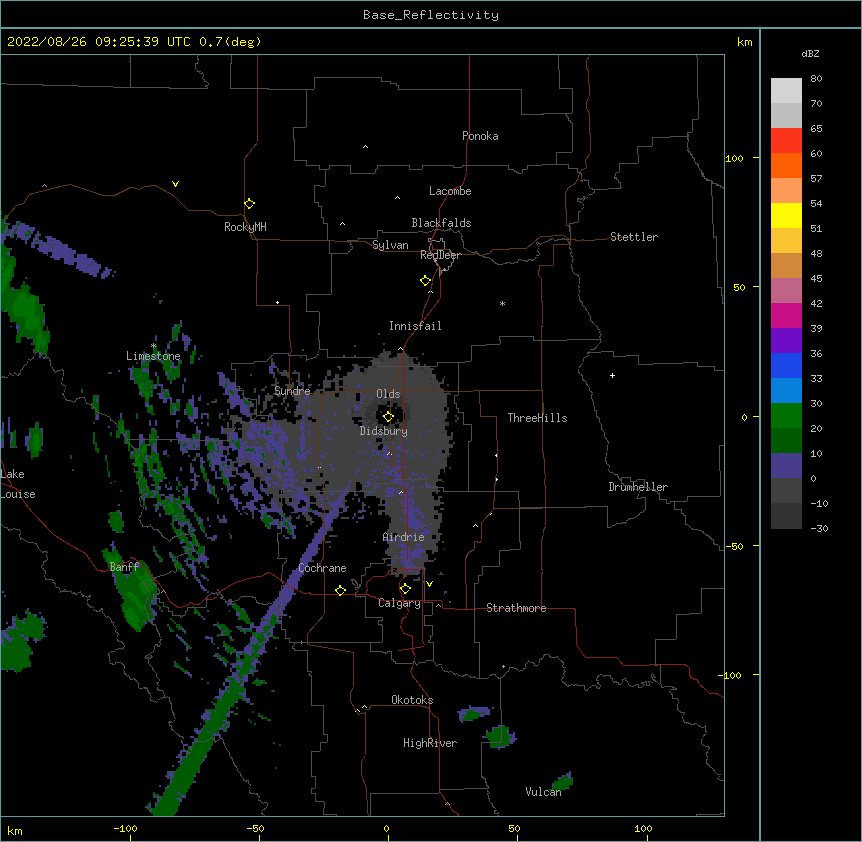The width and height of the screenshot is (862, 842).
Task: Click the purple radar echo east of Okotoks
Action: (x=473, y=713)
